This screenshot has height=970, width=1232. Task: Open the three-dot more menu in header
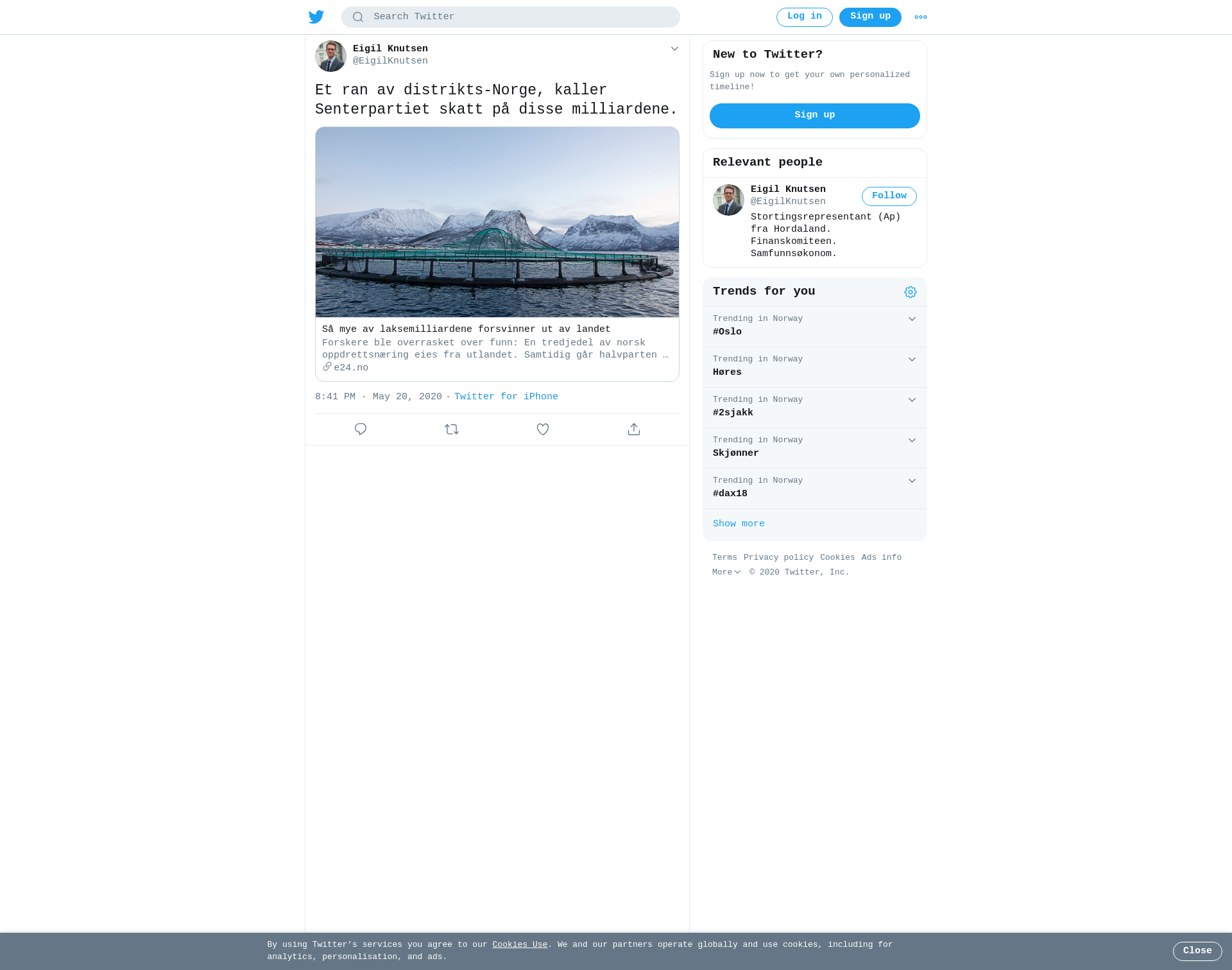pos(921,17)
